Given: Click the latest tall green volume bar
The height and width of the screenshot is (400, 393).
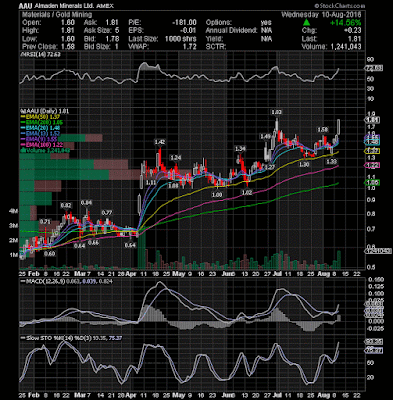Looking at the screenshot, I should (x=339, y=260).
